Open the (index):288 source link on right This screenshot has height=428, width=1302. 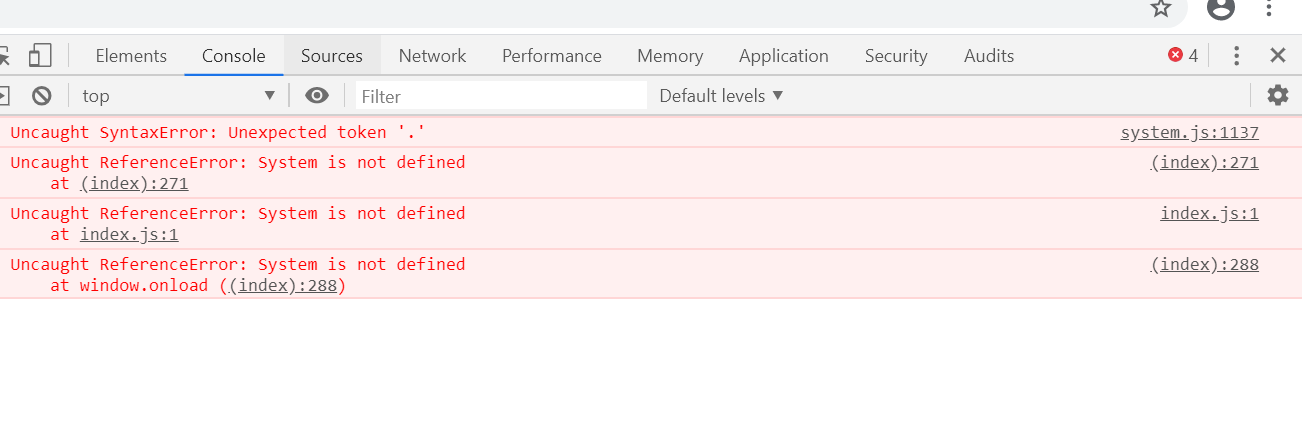1204,264
